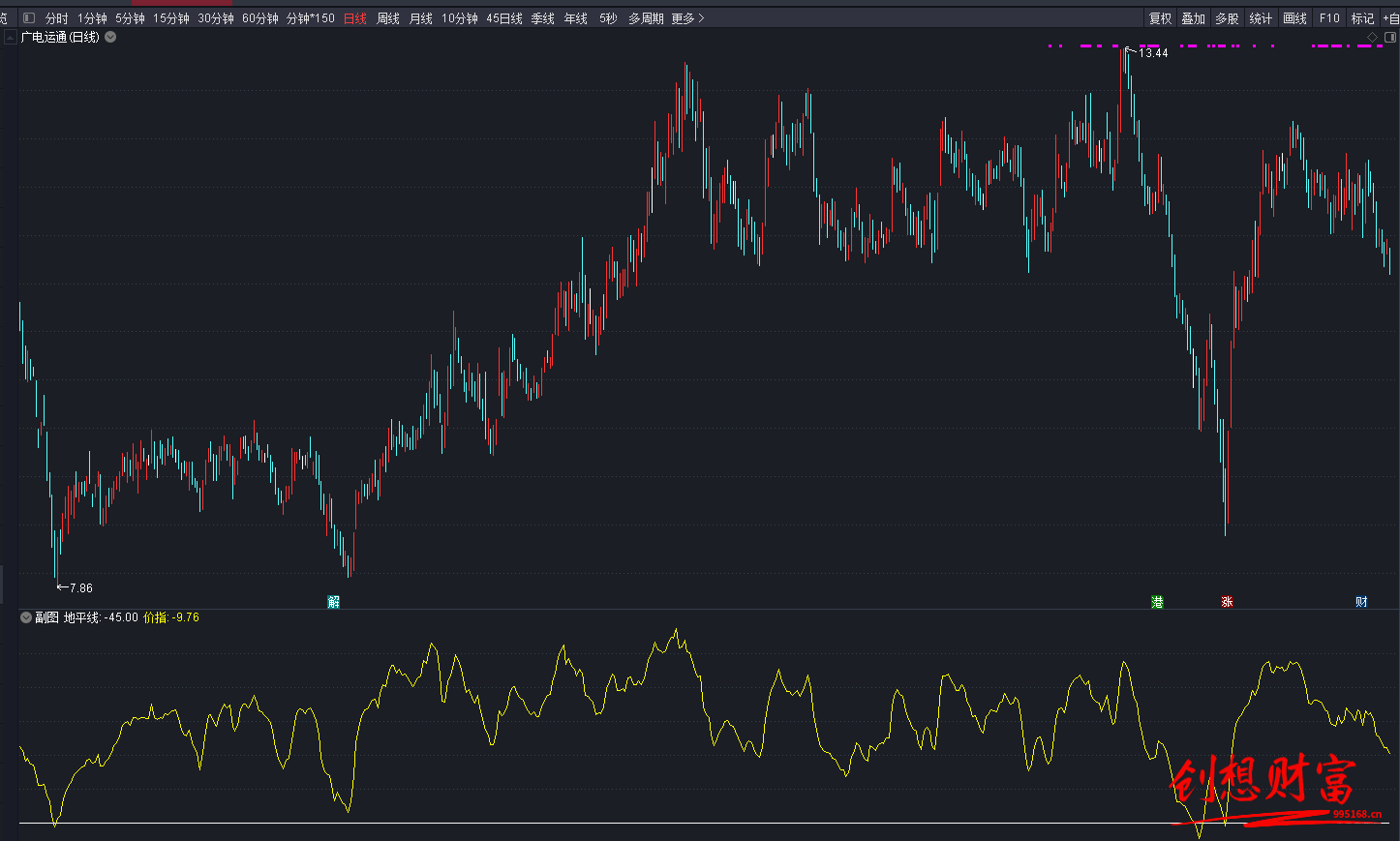Image resolution: width=1400 pixels, height=841 pixels.
Task: Click the diamond icon above chart
Action: click(1372, 37)
